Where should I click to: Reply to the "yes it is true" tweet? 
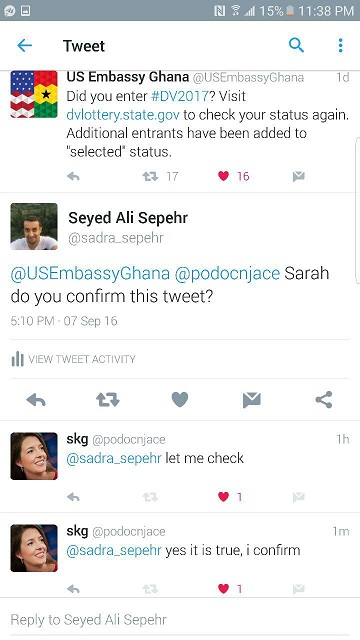(73, 589)
